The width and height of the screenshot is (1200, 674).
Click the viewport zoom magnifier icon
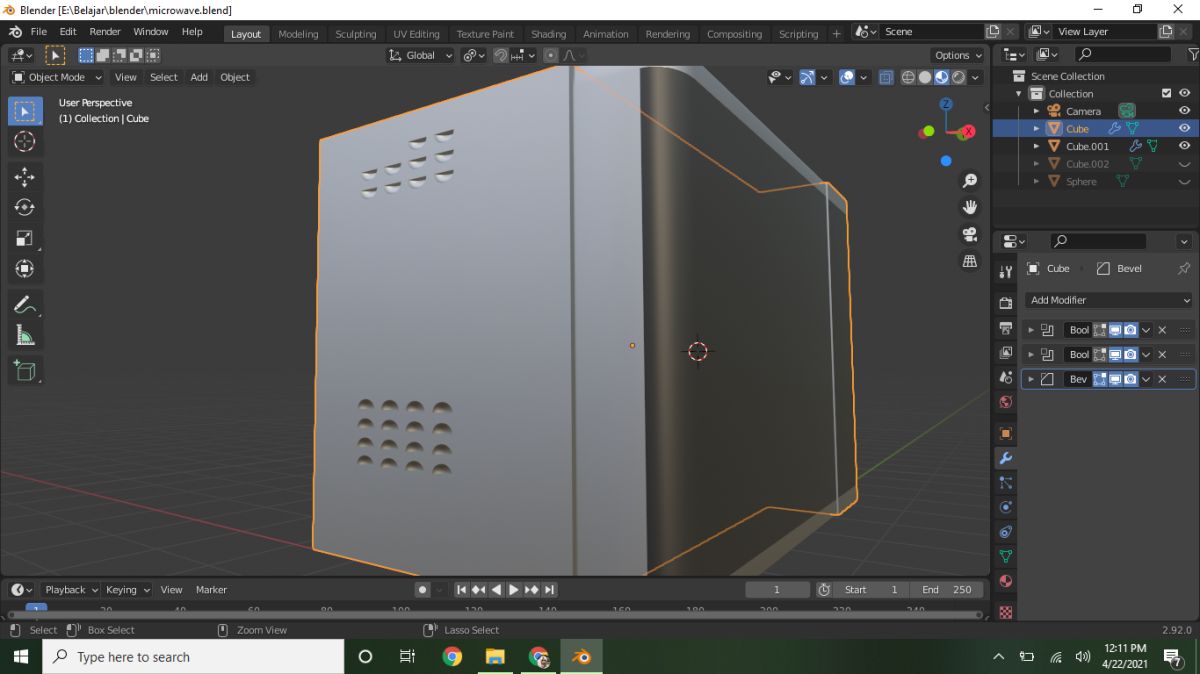pyautogui.click(x=969, y=181)
